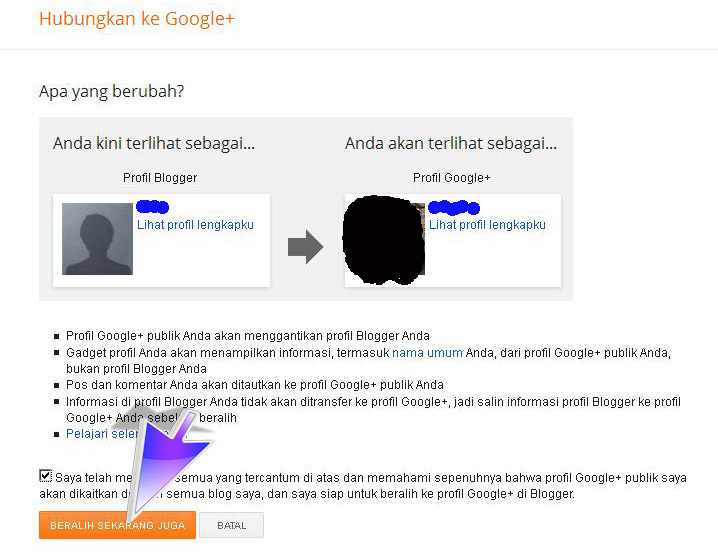Viewport: 718px width, 554px height.
Task: Click the 'Profil Blogger' label
Action: pos(160,178)
